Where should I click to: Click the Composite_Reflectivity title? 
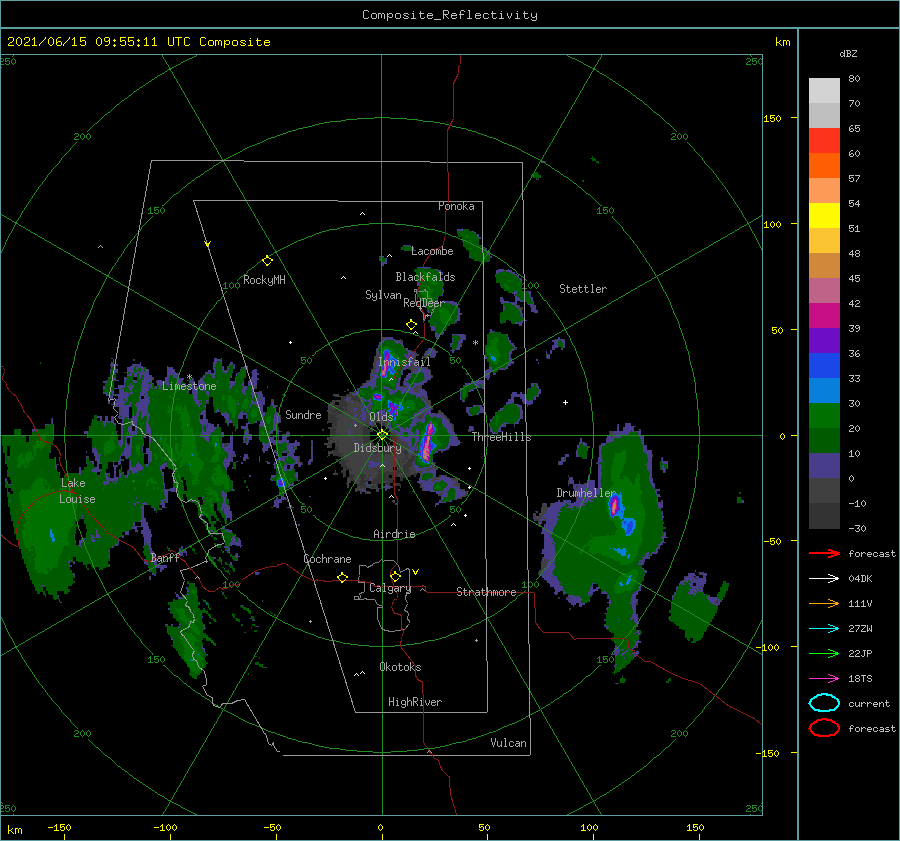[450, 15]
